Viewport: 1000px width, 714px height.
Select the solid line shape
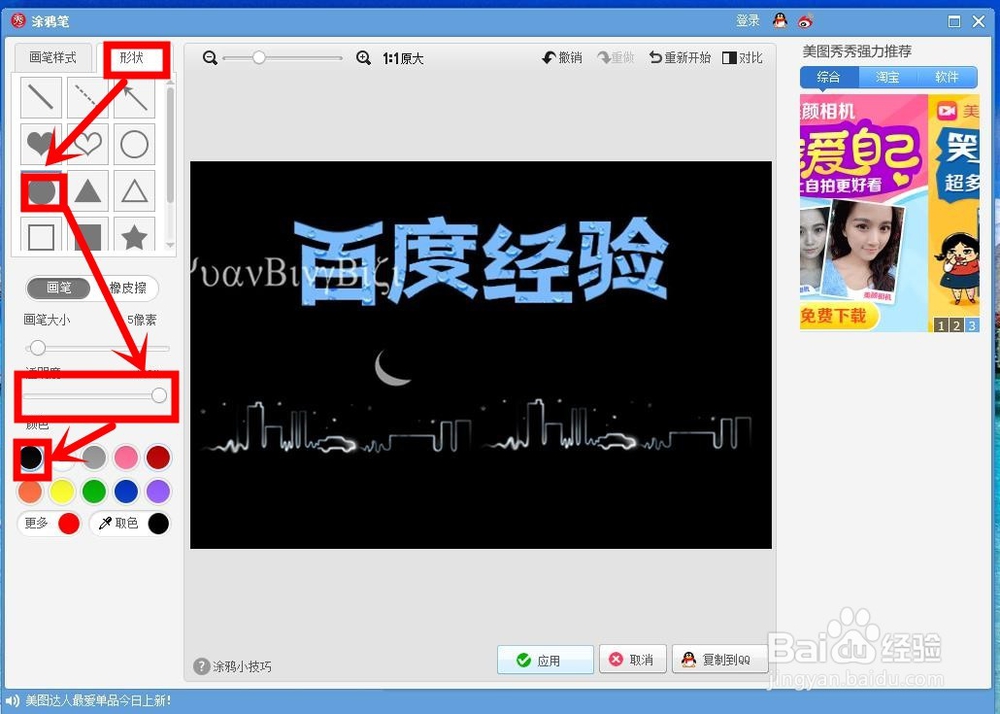point(41,98)
